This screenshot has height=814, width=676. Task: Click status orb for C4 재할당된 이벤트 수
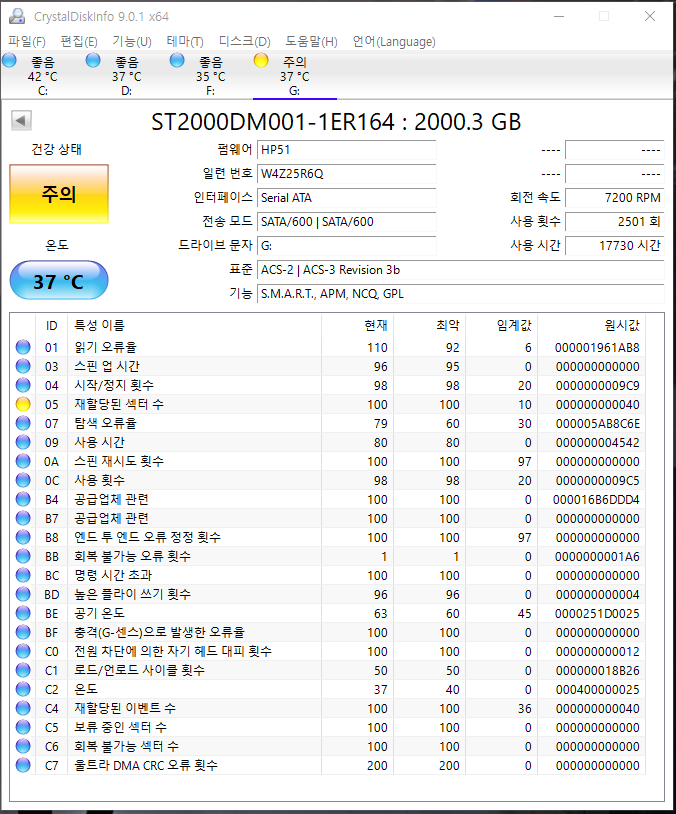23,709
